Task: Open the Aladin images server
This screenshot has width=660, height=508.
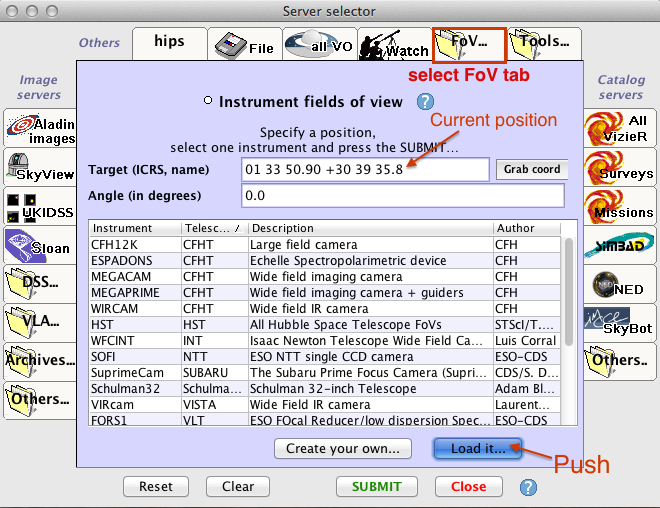Action: (x=40, y=130)
